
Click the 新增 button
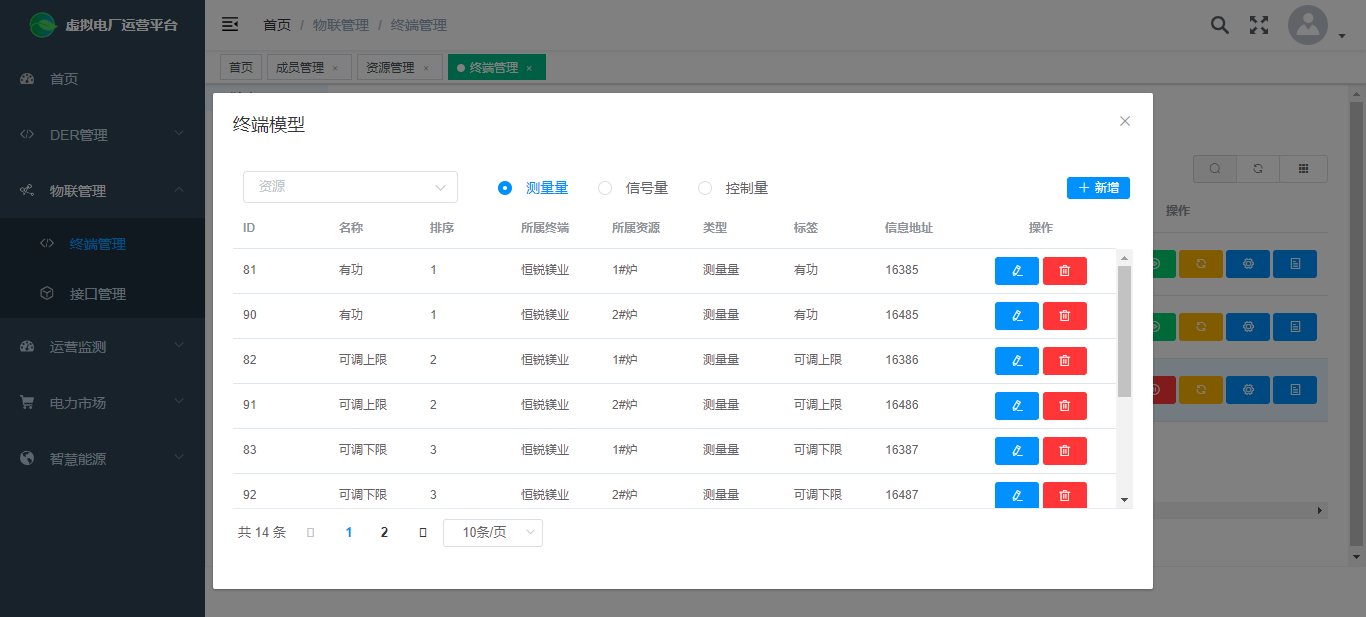[x=1098, y=188]
